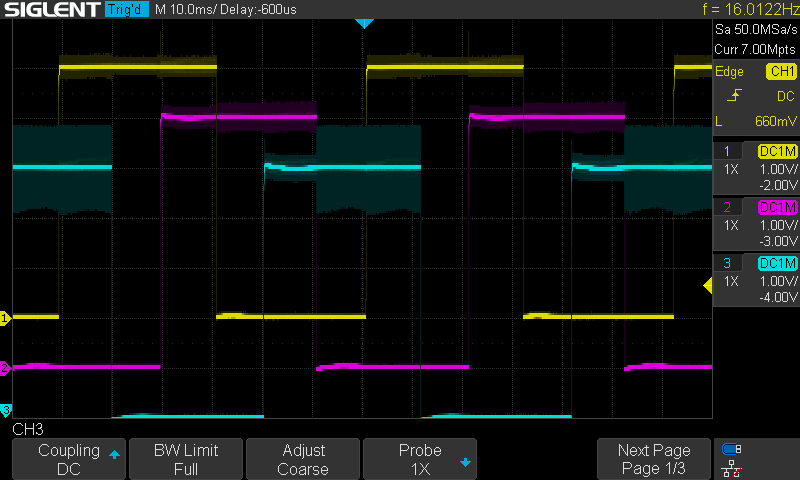800x480 pixels.
Task: Toggle the BW Limit Full softkey
Action: tap(186, 459)
